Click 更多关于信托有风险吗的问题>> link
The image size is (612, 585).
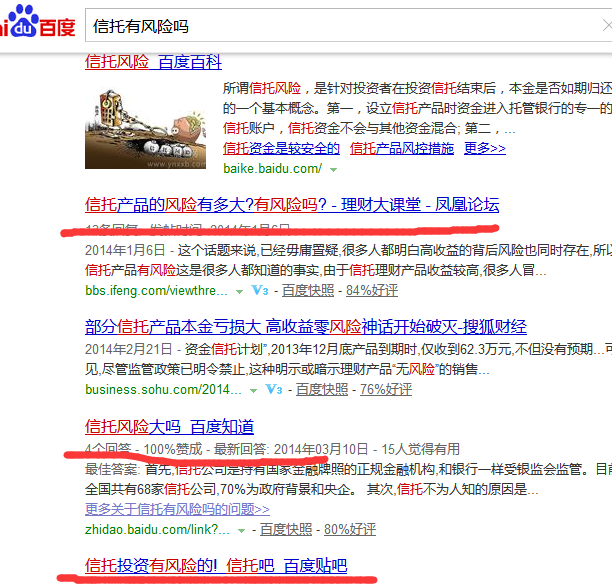click(x=177, y=509)
